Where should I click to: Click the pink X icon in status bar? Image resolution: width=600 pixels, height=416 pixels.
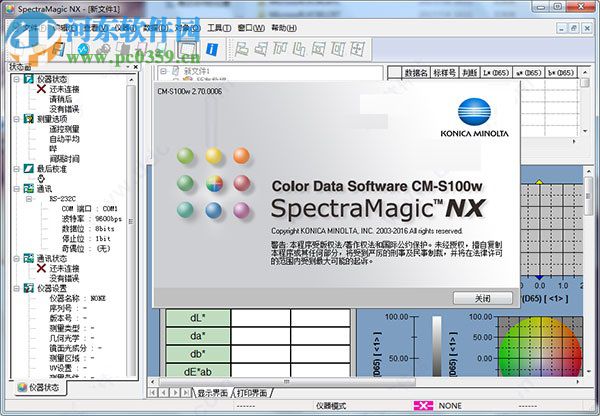(424, 406)
